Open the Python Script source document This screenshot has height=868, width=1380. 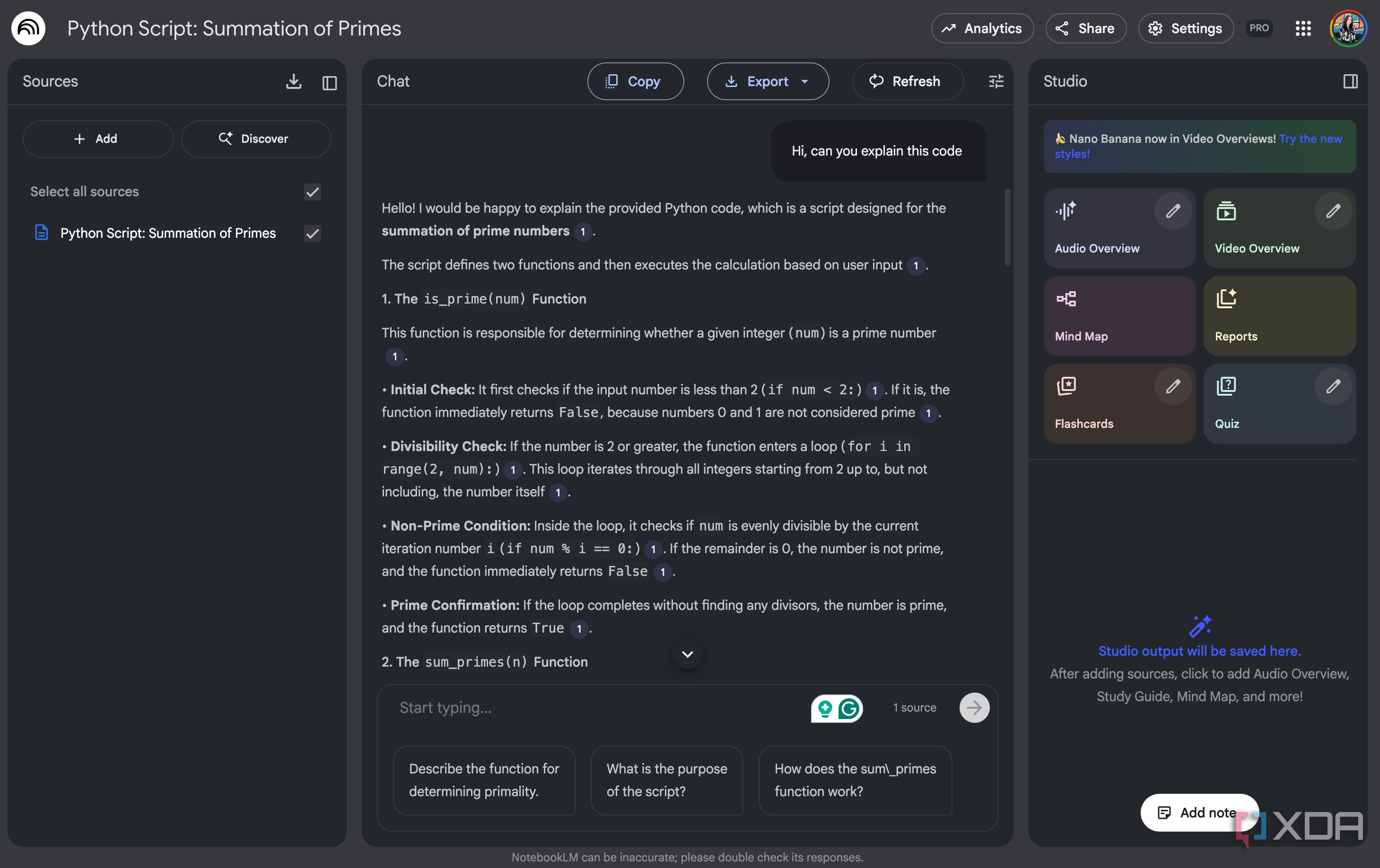pyautogui.click(x=167, y=233)
